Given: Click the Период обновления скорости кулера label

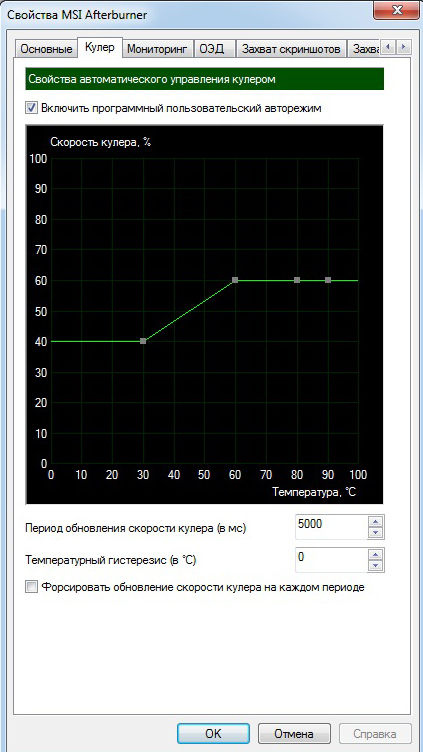Looking at the screenshot, I should pos(135,529).
